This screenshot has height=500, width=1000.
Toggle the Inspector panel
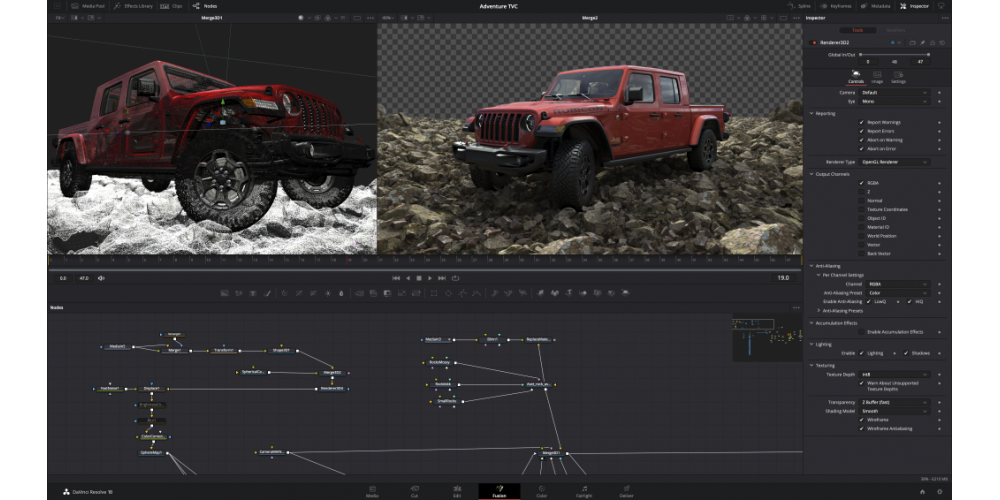tap(915, 6)
